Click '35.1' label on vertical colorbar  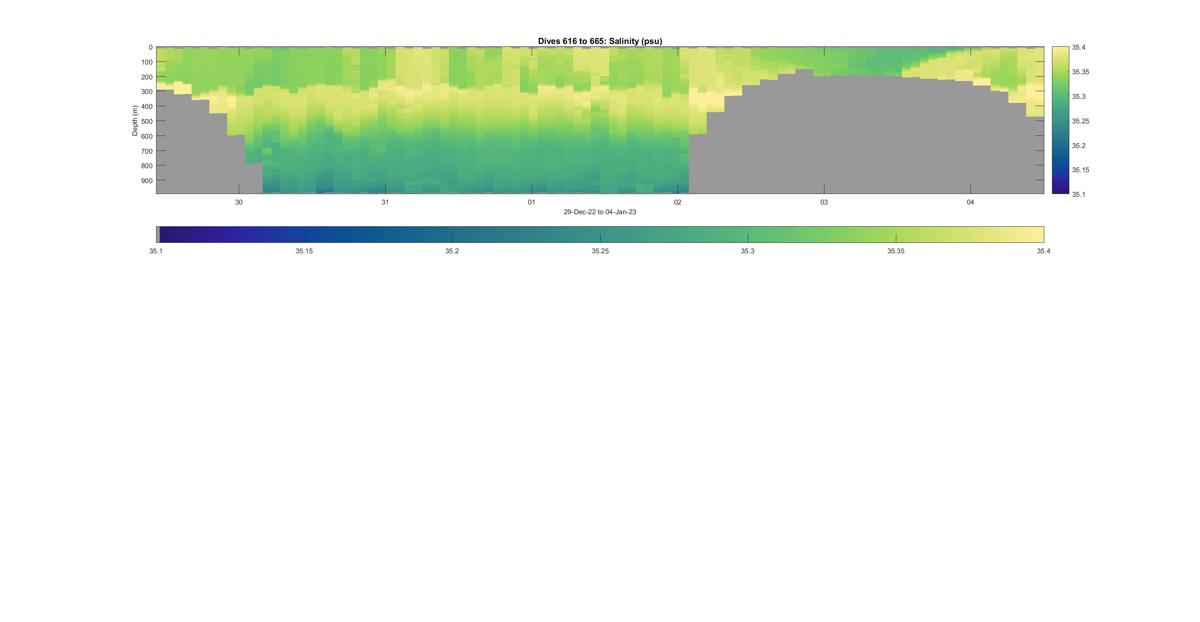pyautogui.click(x=1080, y=194)
